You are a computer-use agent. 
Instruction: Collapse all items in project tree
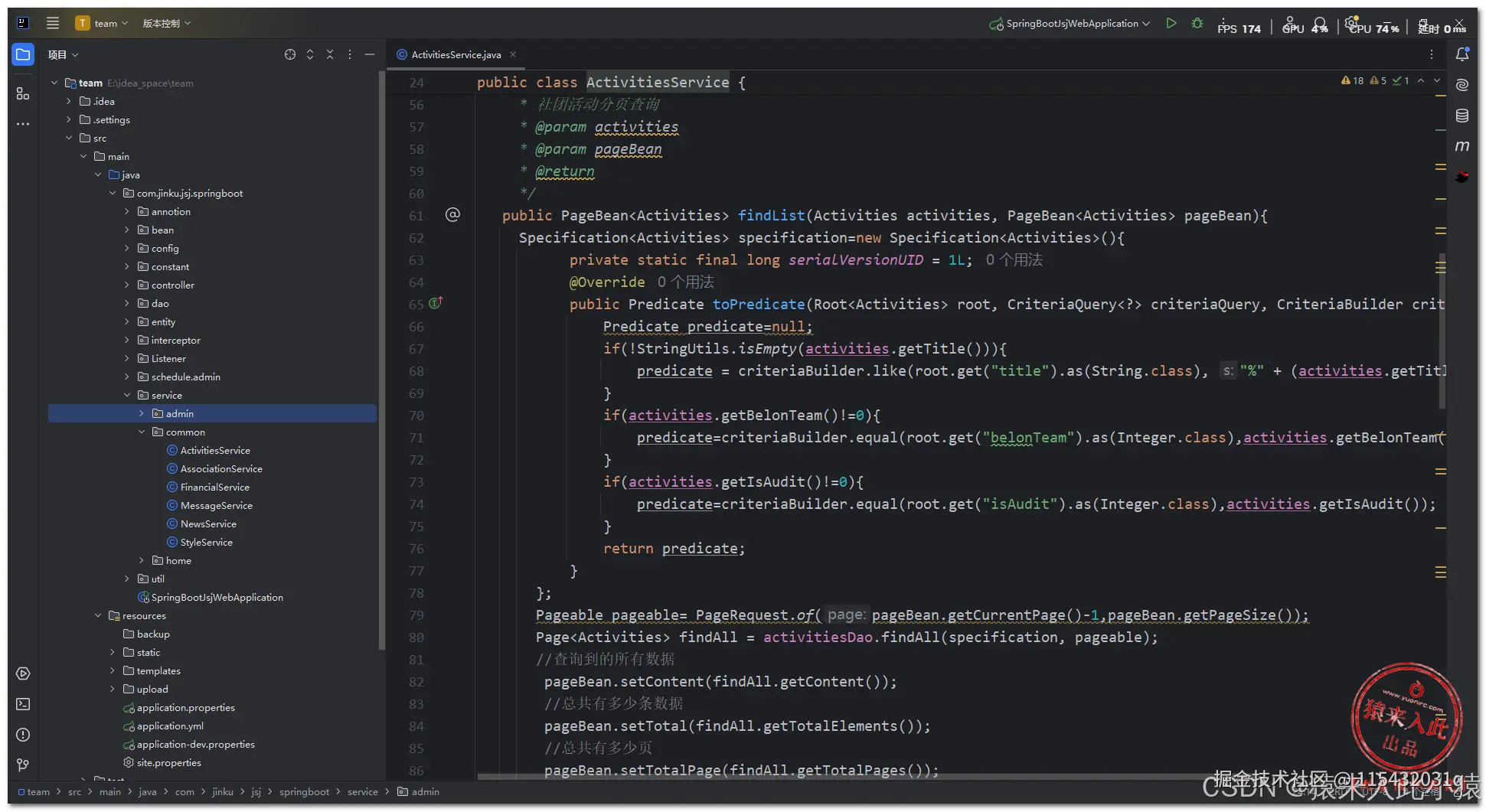tap(330, 54)
